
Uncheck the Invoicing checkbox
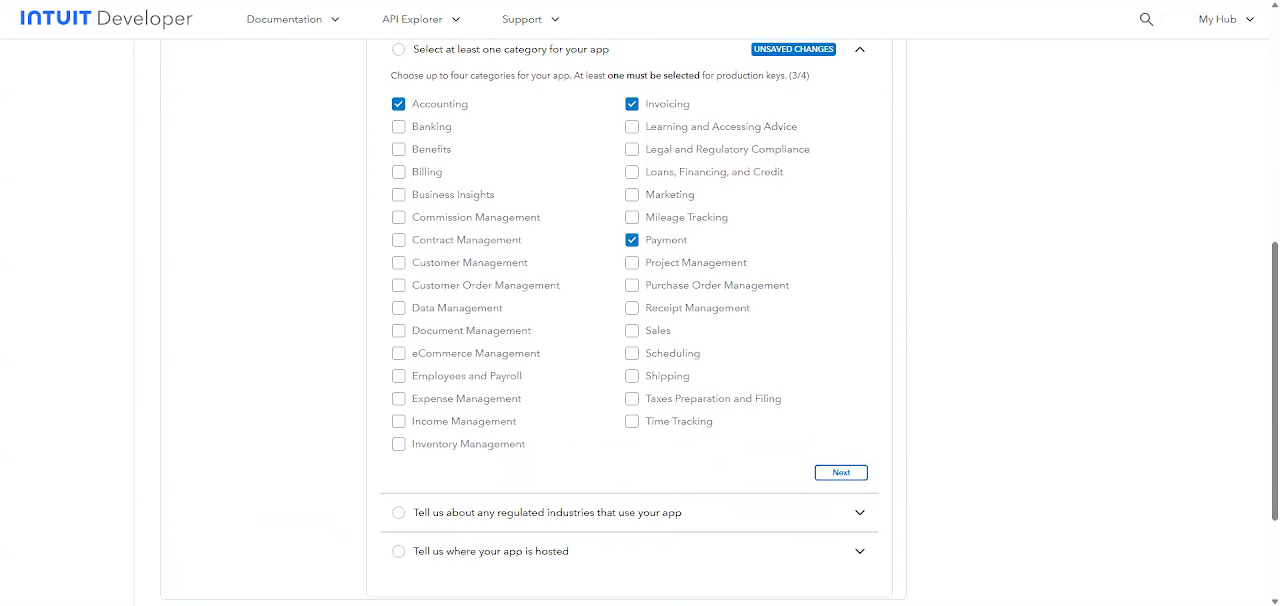(x=632, y=104)
